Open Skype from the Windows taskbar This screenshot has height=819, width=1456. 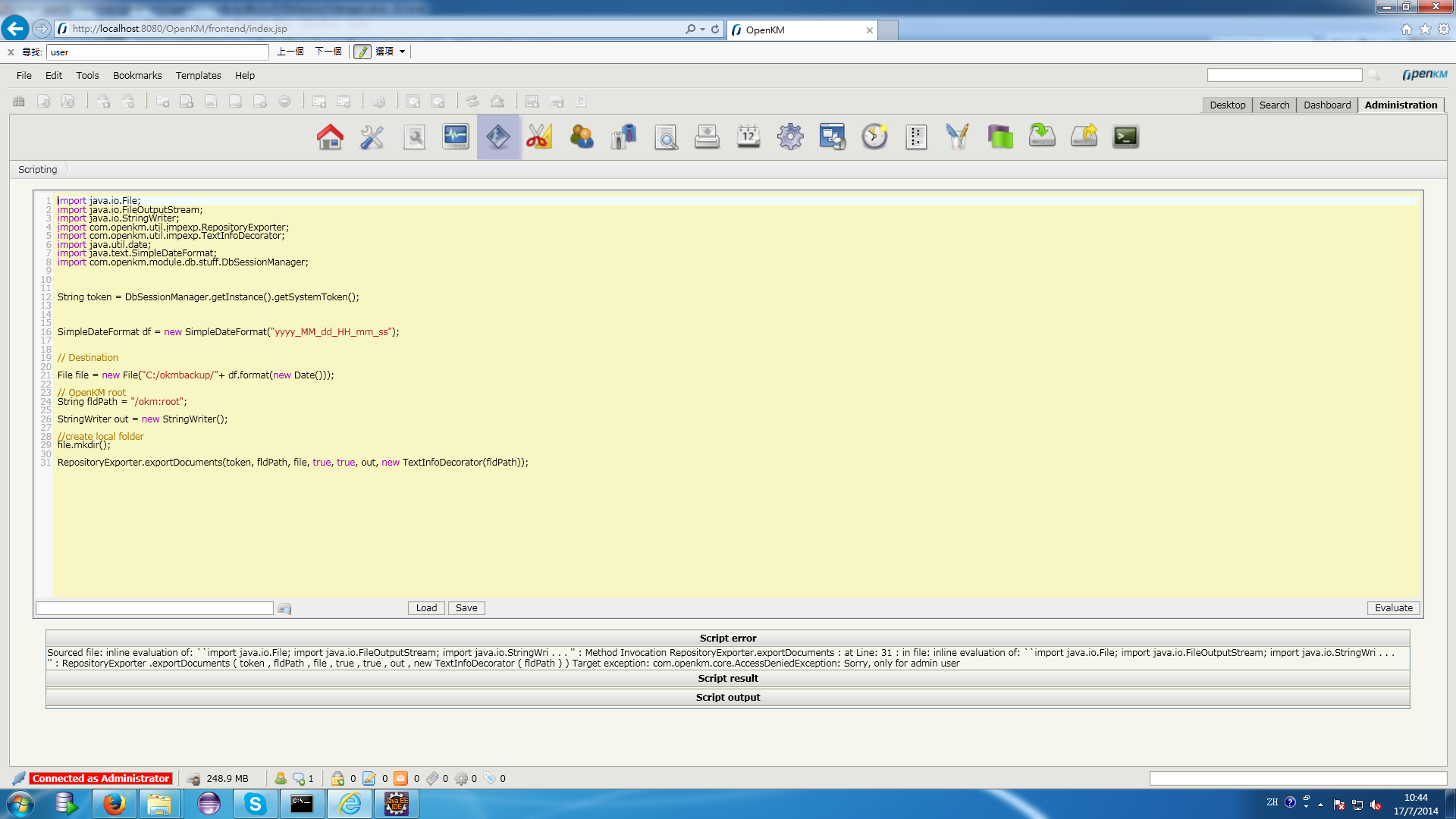coord(255,804)
